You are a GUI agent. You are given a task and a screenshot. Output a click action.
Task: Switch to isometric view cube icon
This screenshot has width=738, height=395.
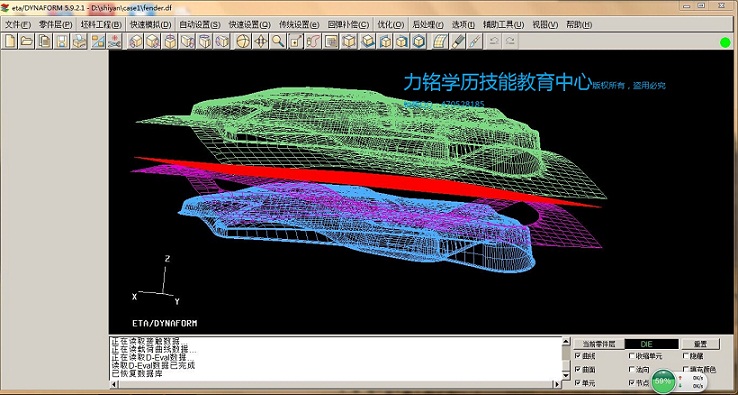(401, 41)
